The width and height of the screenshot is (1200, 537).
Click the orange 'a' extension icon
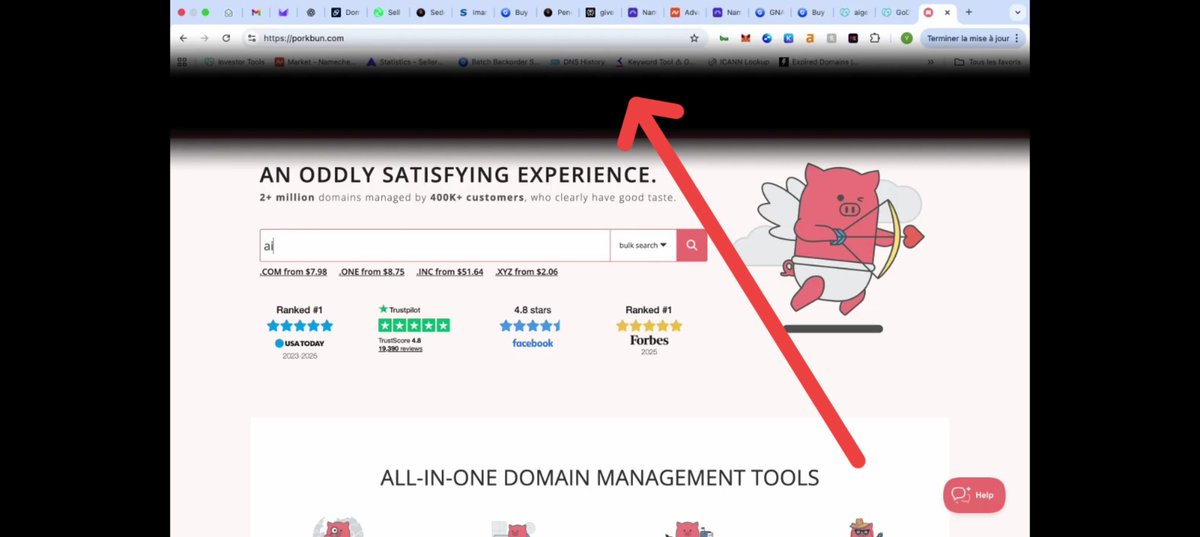pyautogui.click(x=810, y=38)
